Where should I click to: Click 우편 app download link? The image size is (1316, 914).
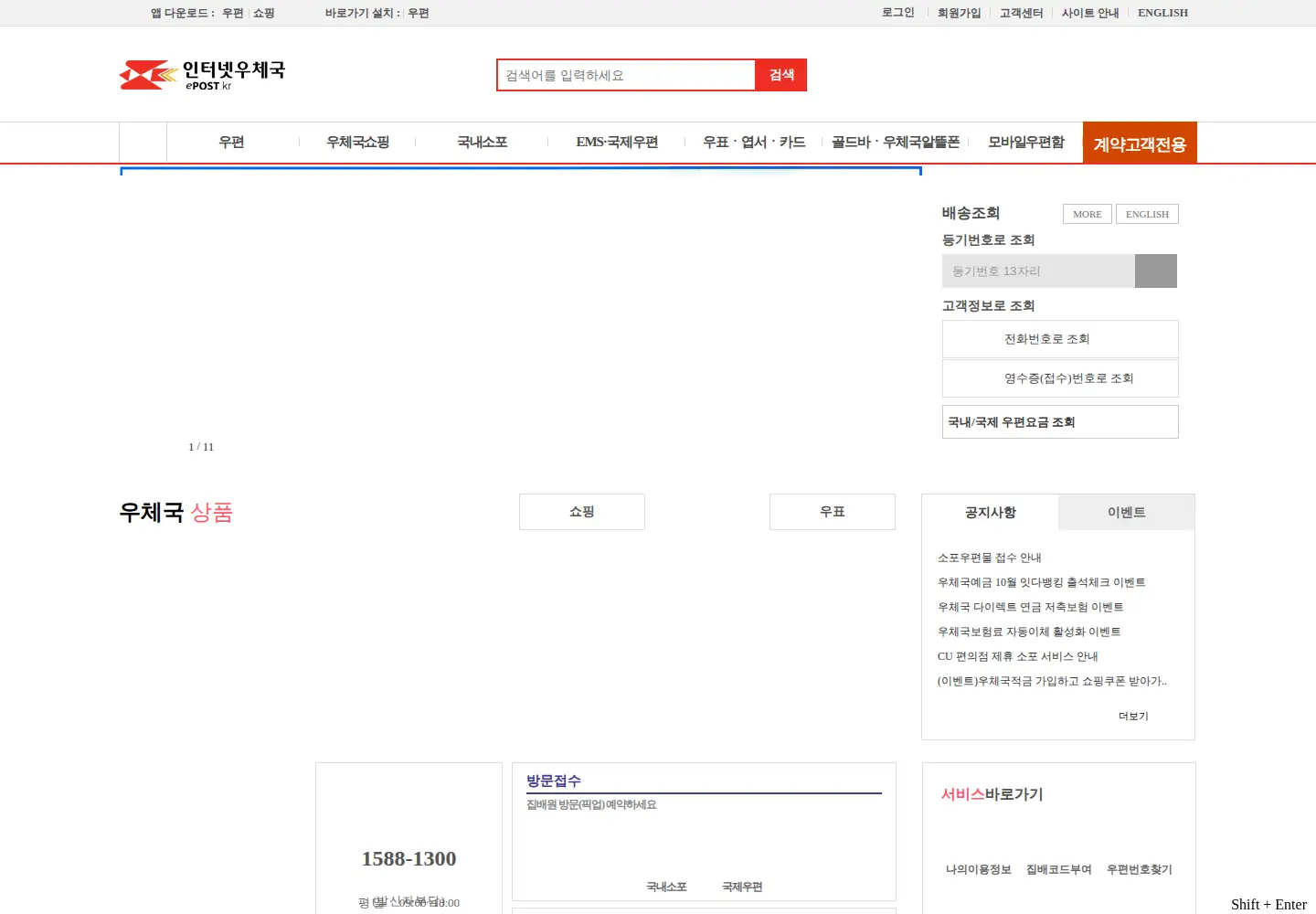tap(233, 13)
